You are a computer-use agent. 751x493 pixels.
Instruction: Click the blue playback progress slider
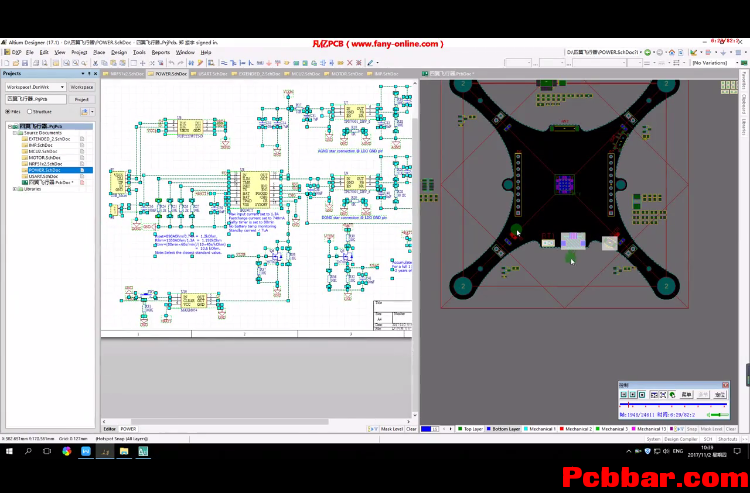673,405
